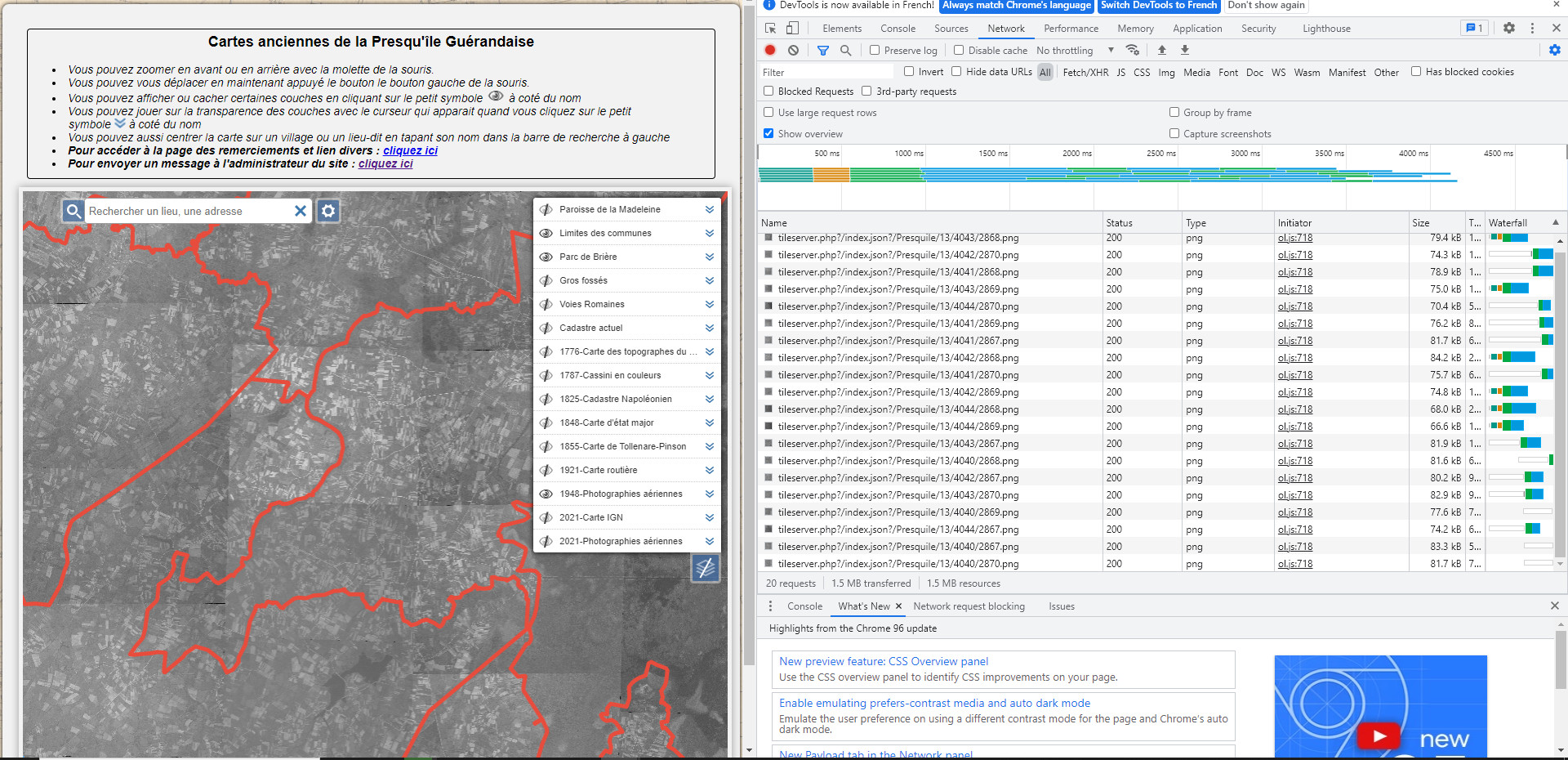1568x760 pixels.
Task: Hide the Parc de Brière layer
Action: tap(546, 257)
